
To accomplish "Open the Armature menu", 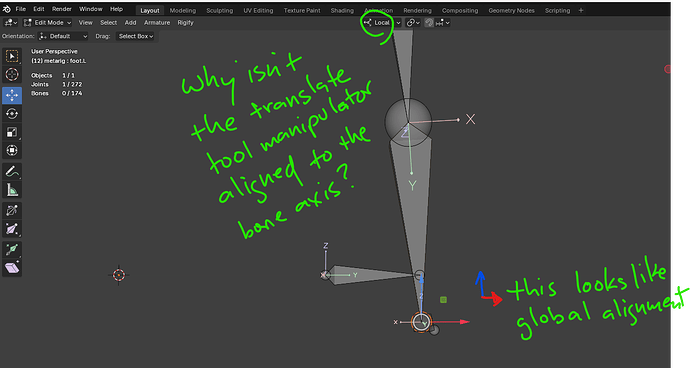I will 157,23.
